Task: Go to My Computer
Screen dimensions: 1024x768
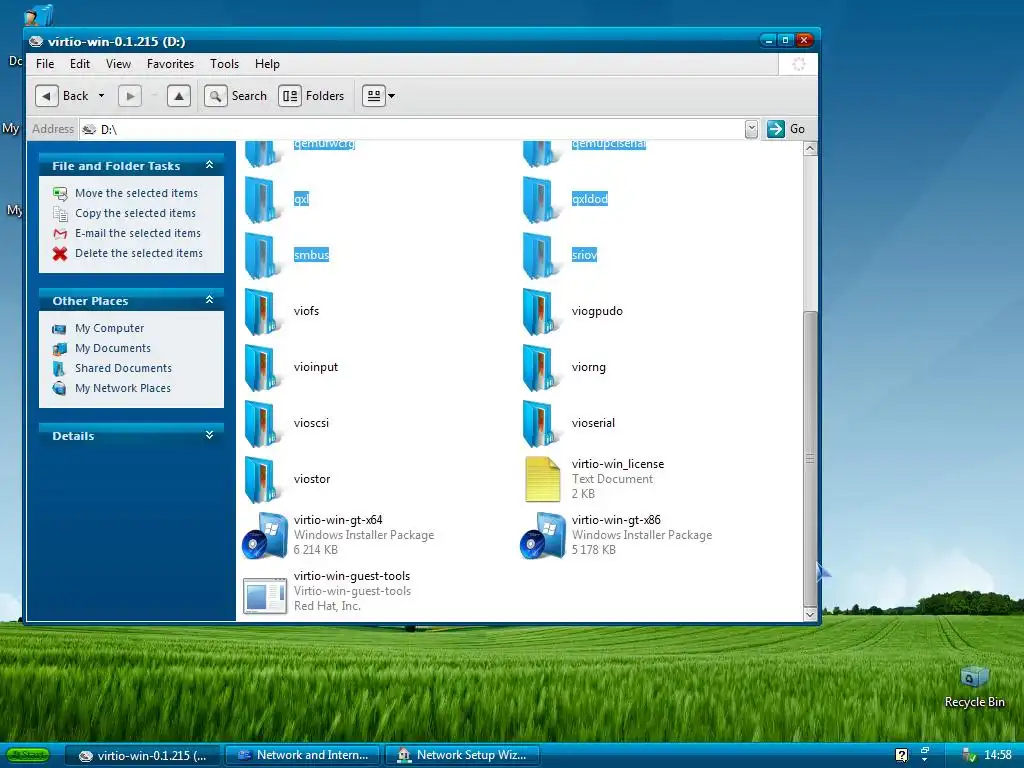Action: [x=109, y=328]
